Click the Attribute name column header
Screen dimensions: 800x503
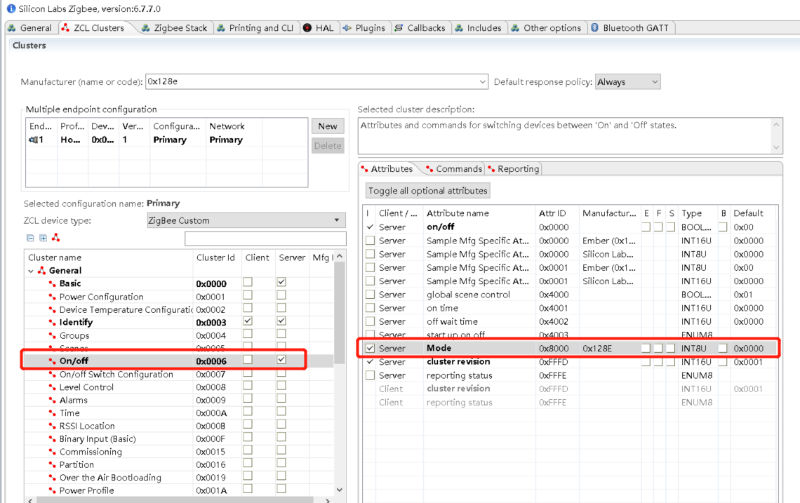click(458, 213)
